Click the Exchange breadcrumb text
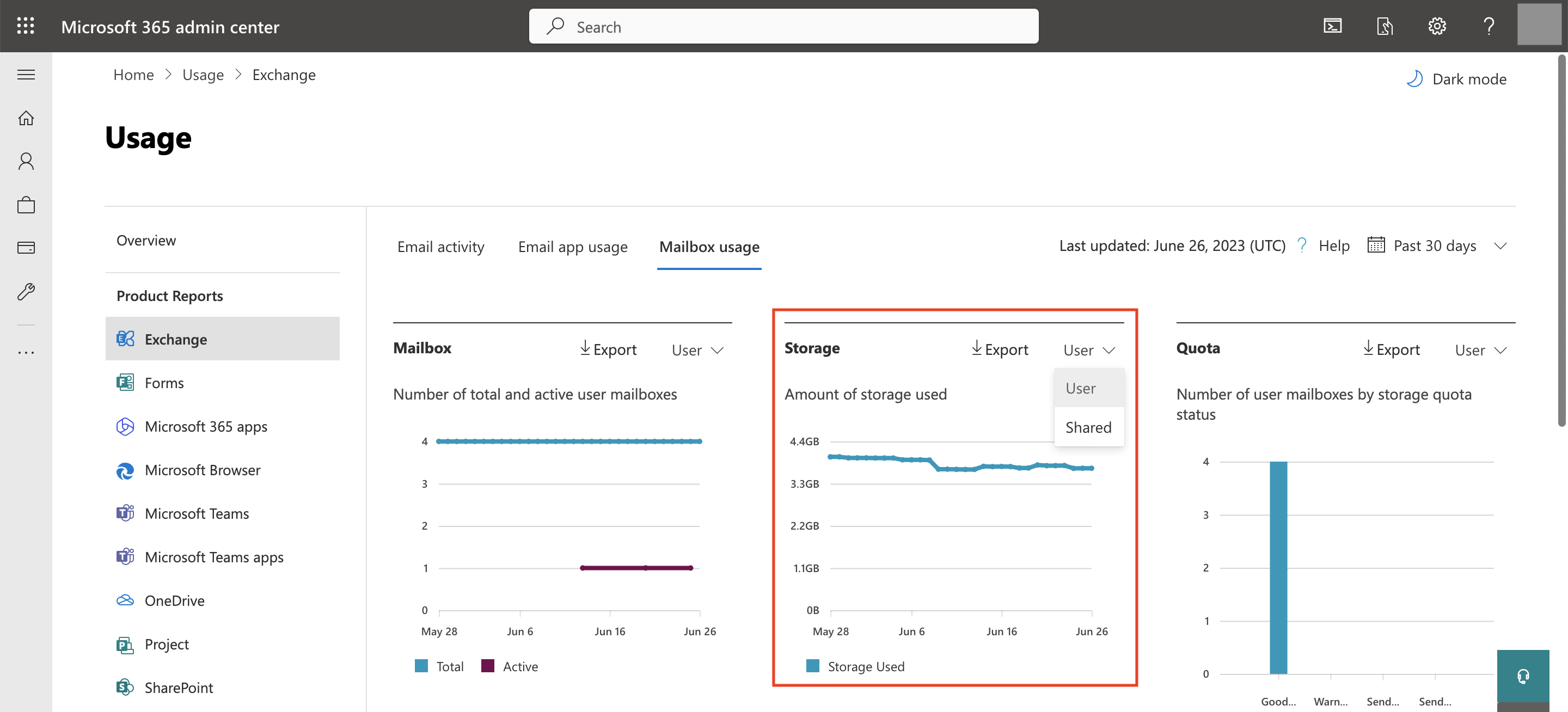 click(284, 74)
